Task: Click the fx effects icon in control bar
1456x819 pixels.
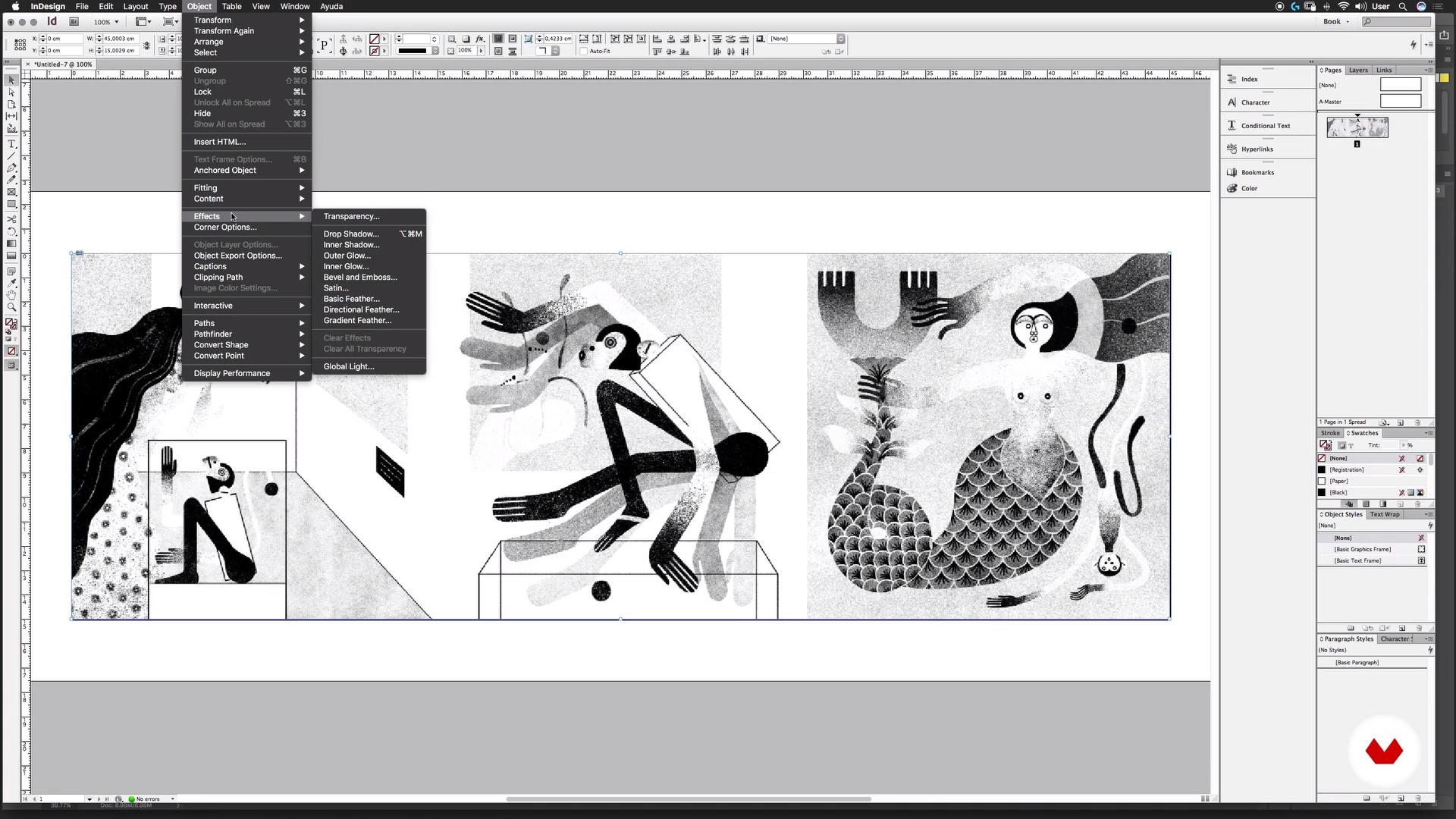Action: coord(480,39)
